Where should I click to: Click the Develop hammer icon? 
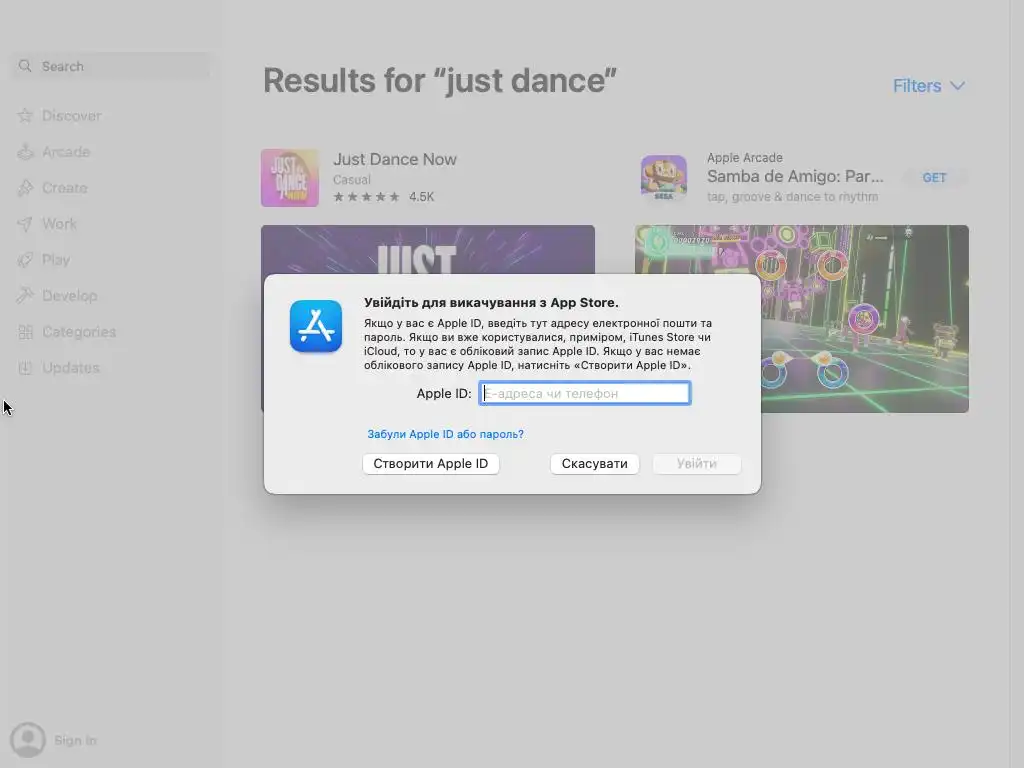[x=25, y=296]
